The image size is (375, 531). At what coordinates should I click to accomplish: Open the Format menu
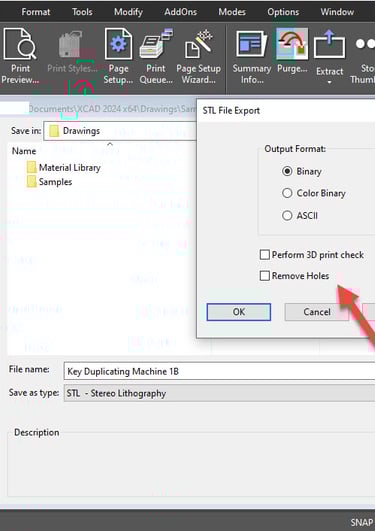coord(36,12)
